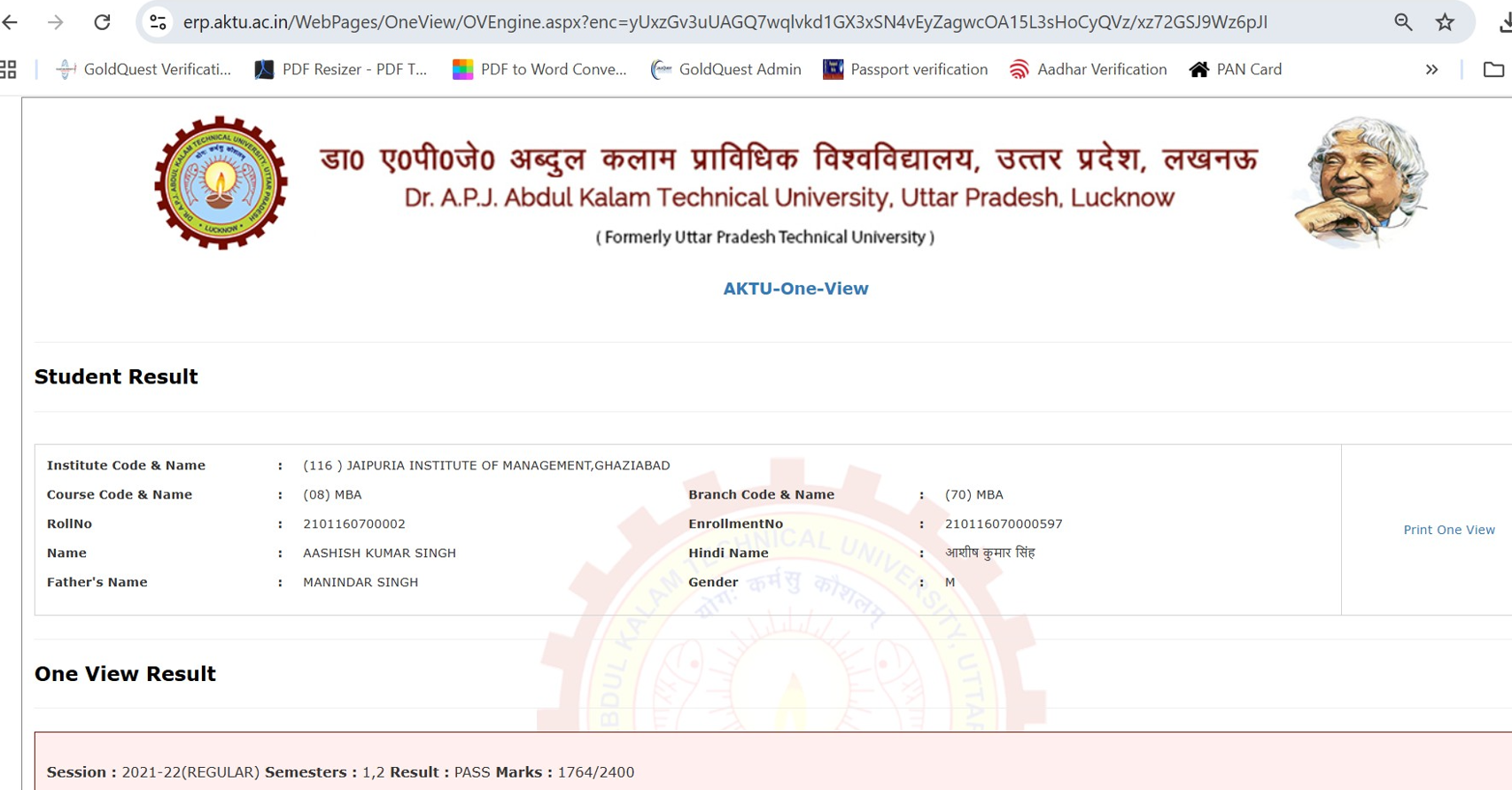Click the zoom magnifier icon in address bar
Viewport: 1512px width, 790px height.
click(x=1402, y=22)
